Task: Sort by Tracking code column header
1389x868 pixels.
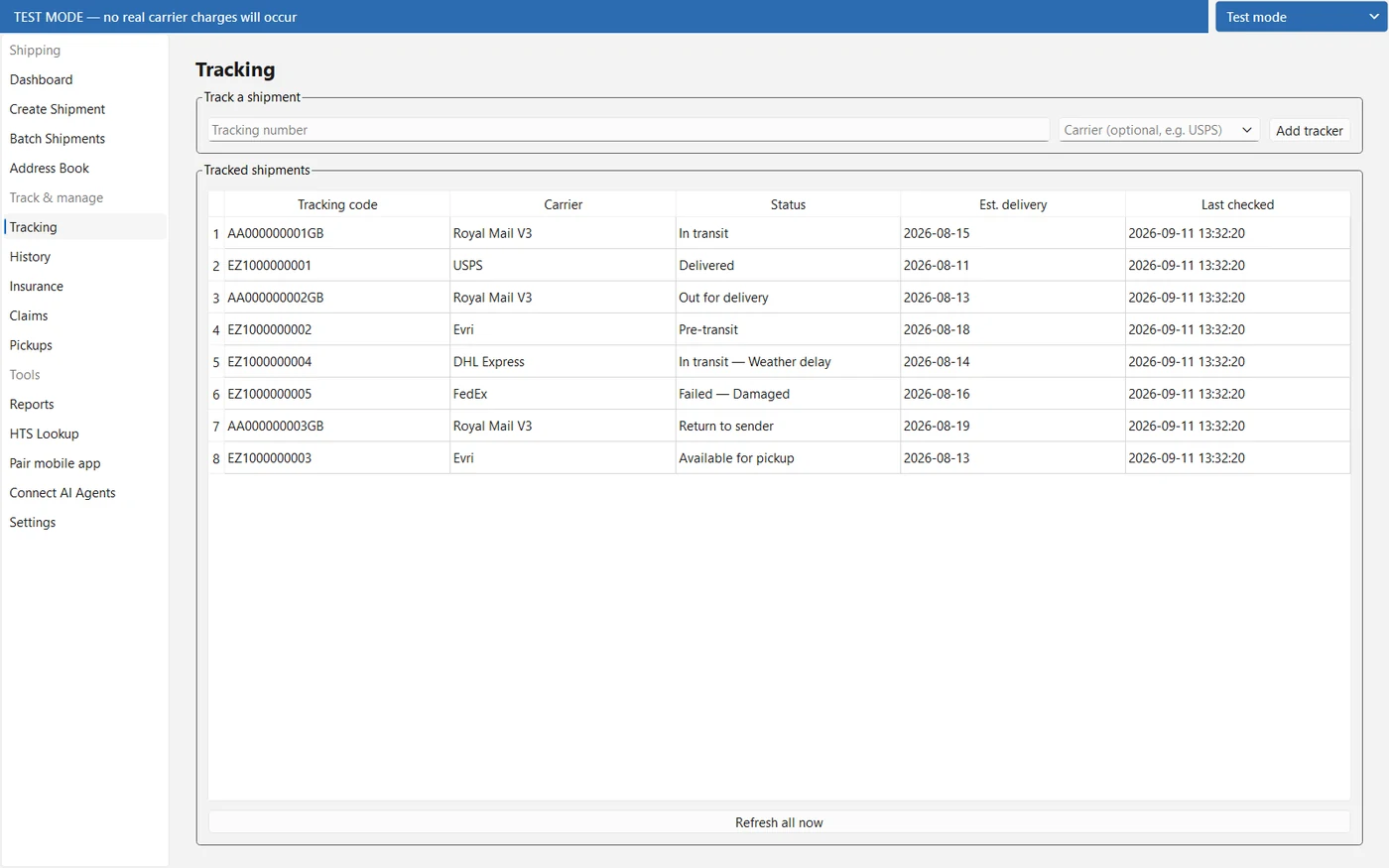Action: tap(337, 204)
